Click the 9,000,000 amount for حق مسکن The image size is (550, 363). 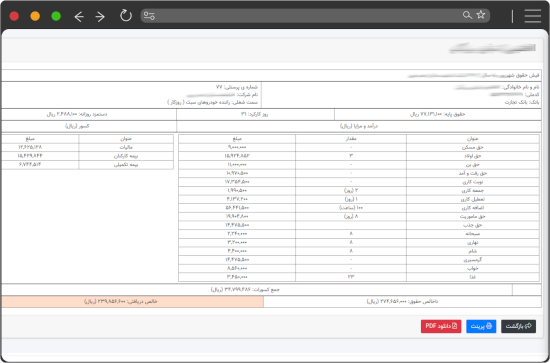(237, 147)
